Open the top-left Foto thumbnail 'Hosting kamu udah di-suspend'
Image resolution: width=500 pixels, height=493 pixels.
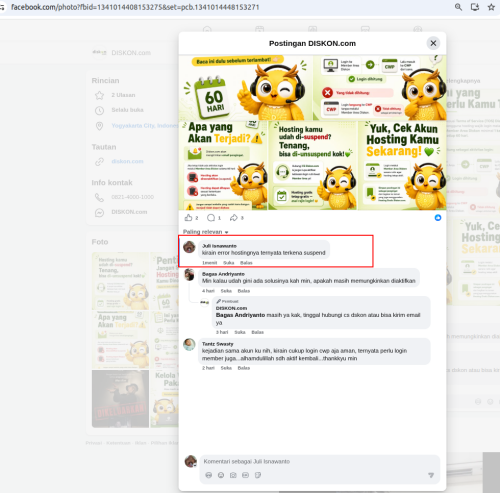tap(120, 281)
